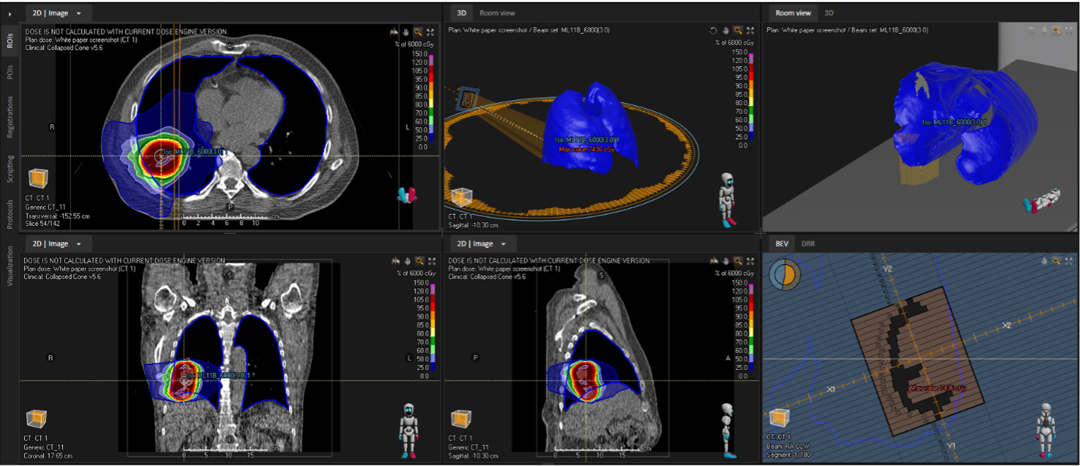Screen dimensions: 1080x466
Task: Maximize the BEV panel with fullscreen icon
Action: [x=1071, y=261]
